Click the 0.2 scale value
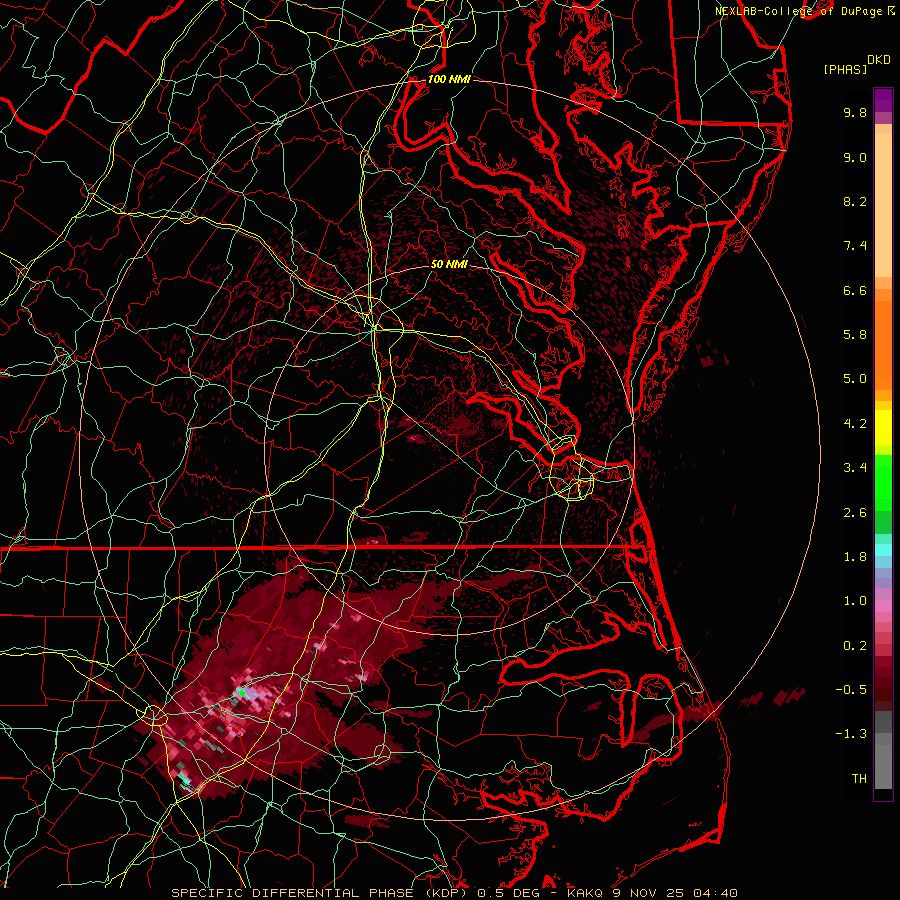 tap(855, 646)
